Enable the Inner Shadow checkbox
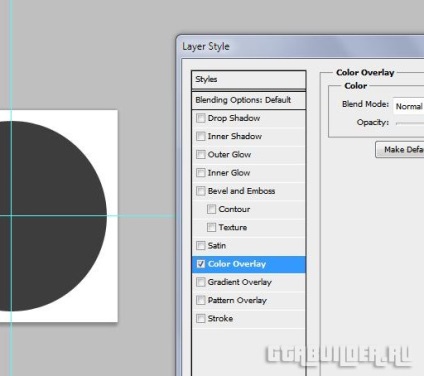Image resolution: width=424 pixels, height=376 pixels. pyautogui.click(x=201, y=136)
